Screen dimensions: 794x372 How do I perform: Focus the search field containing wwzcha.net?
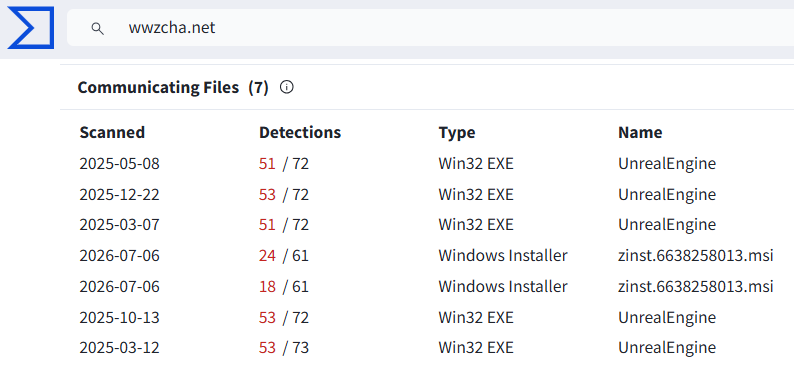(x=430, y=28)
